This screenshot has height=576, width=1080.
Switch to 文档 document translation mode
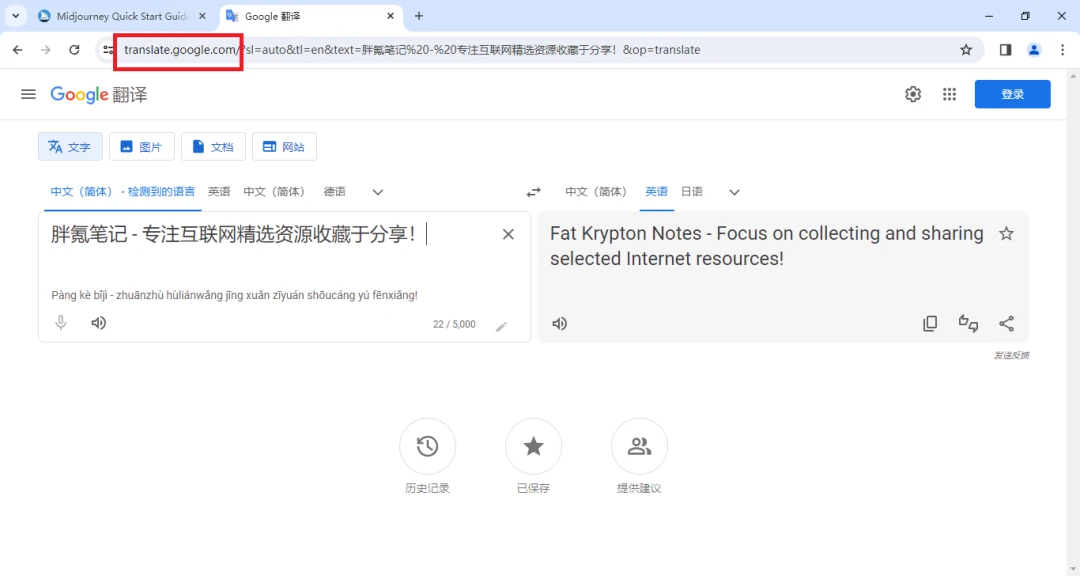[x=214, y=147]
